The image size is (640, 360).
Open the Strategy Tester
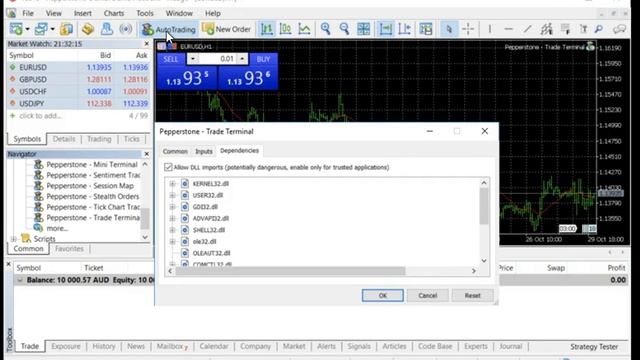click(594, 347)
